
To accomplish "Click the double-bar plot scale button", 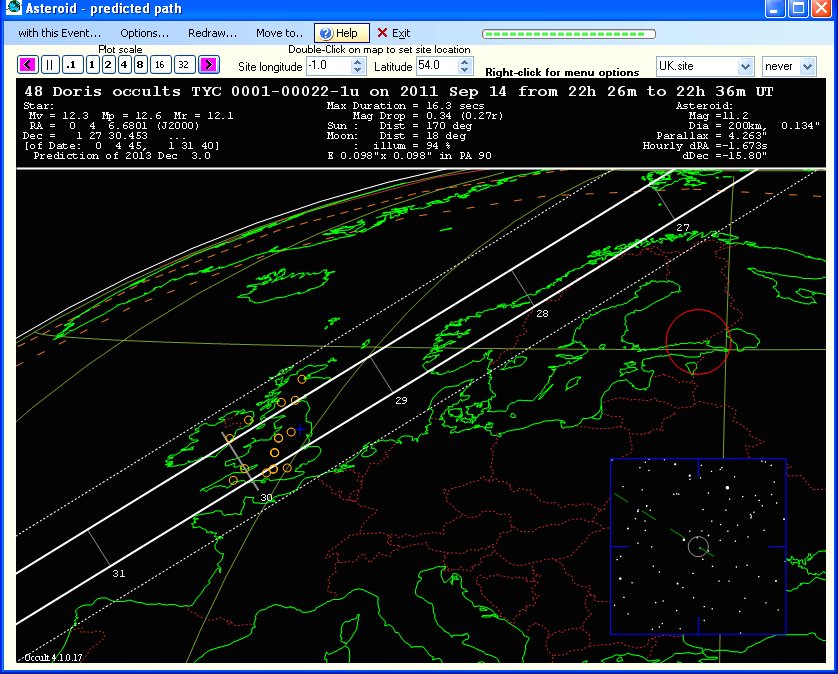I will (x=50, y=65).
